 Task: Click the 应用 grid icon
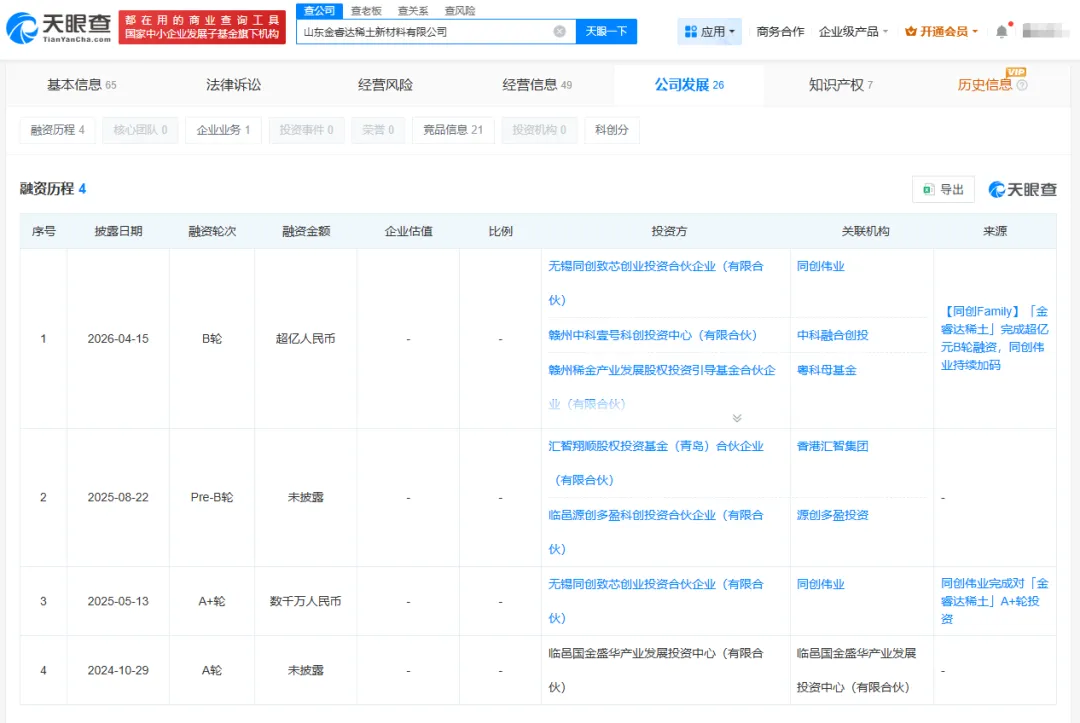tap(691, 32)
